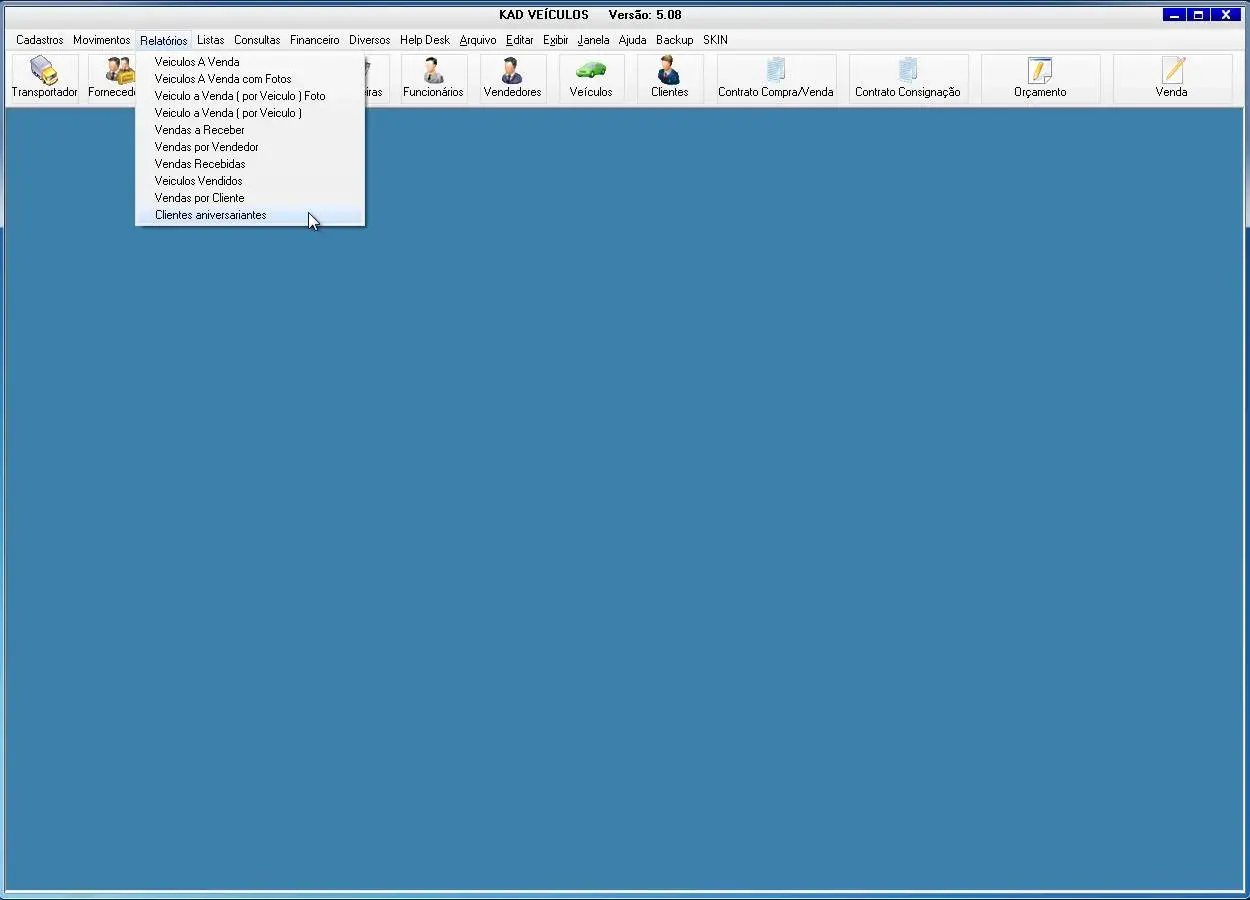Click the Help Desk menu
This screenshot has height=900, width=1250.
point(425,40)
